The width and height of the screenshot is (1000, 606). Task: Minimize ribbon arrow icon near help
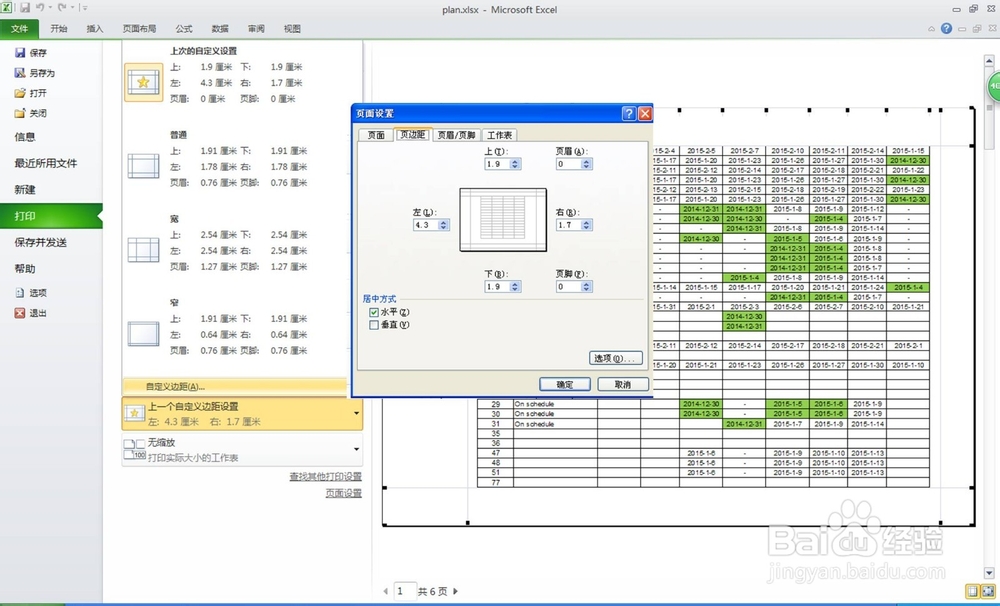coord(931,29)
